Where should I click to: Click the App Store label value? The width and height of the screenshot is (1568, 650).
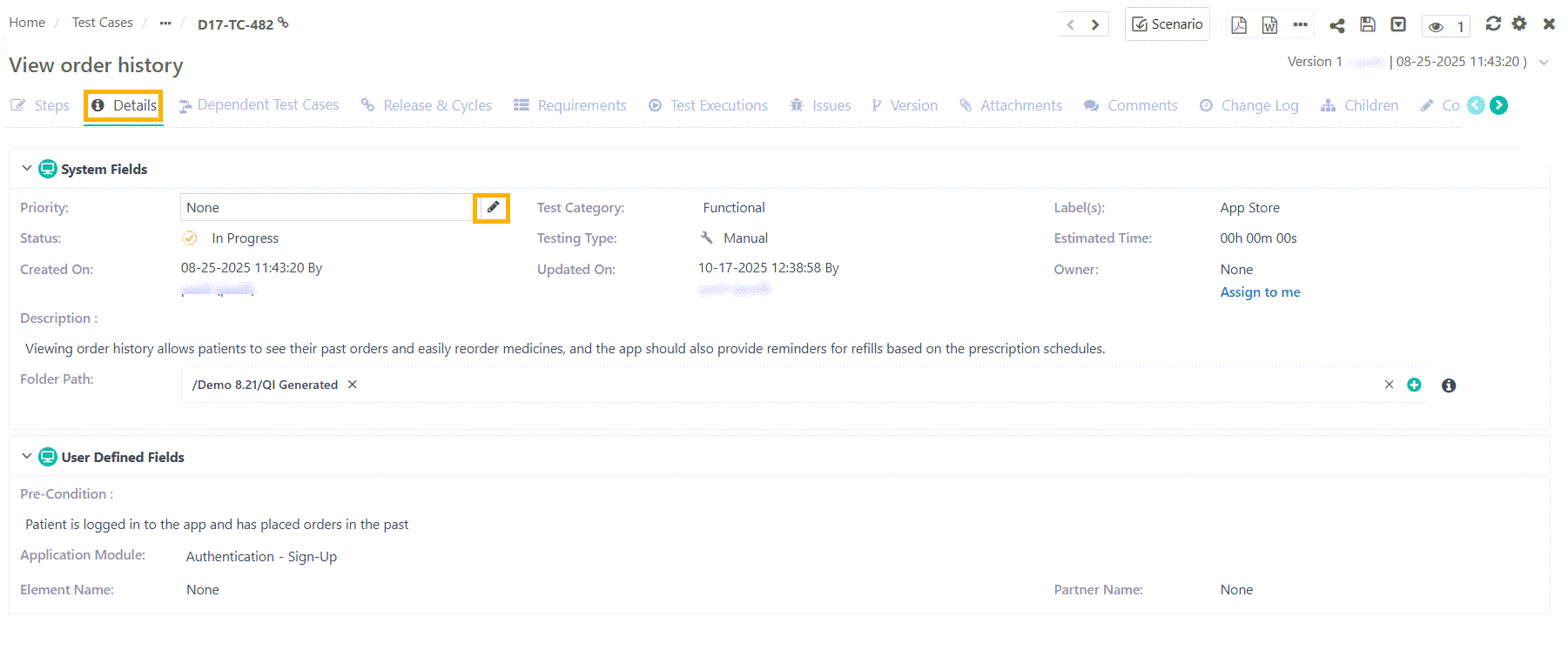click(x=1249, y=208)
